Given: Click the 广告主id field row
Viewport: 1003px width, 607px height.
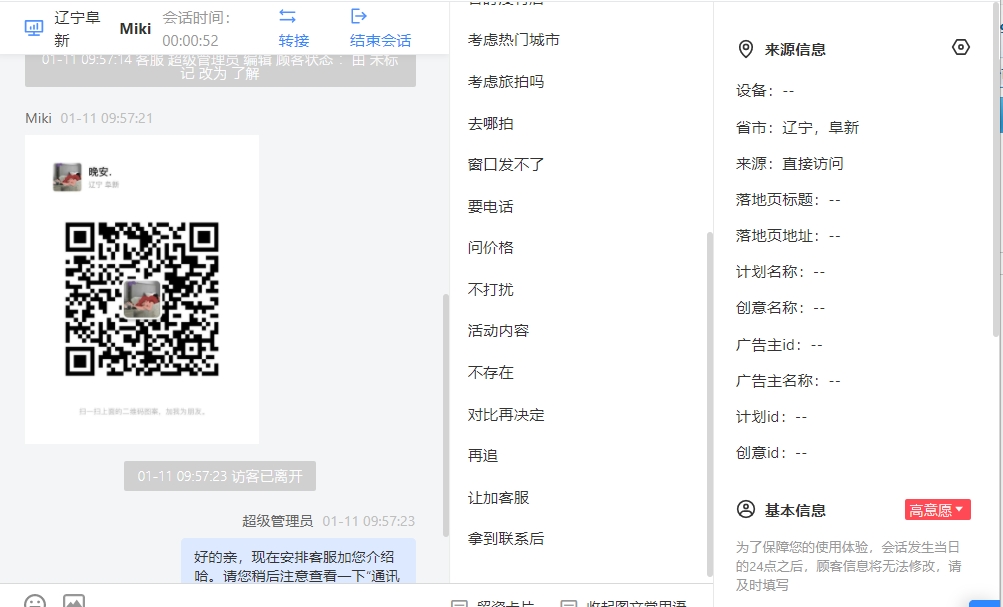Looking at the screenshot, I should [x=779, y=345].
